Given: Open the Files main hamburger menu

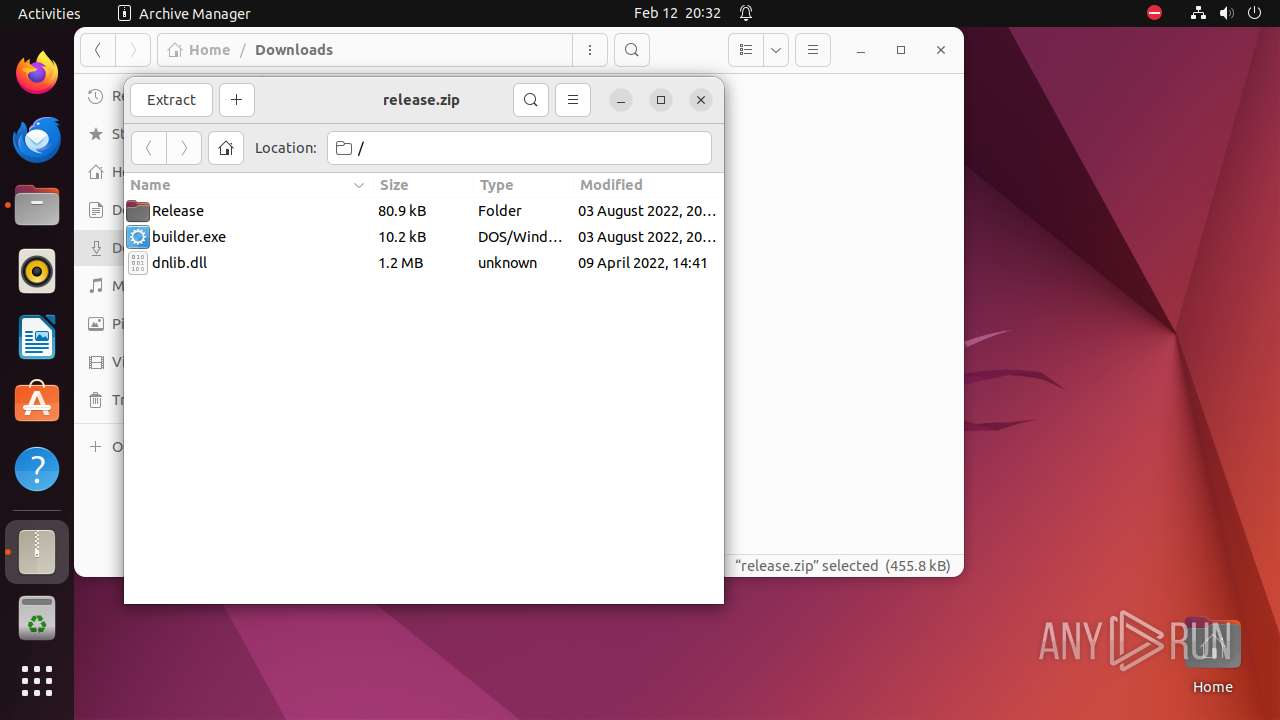Looking at the screenshot, I should [813, 50].
